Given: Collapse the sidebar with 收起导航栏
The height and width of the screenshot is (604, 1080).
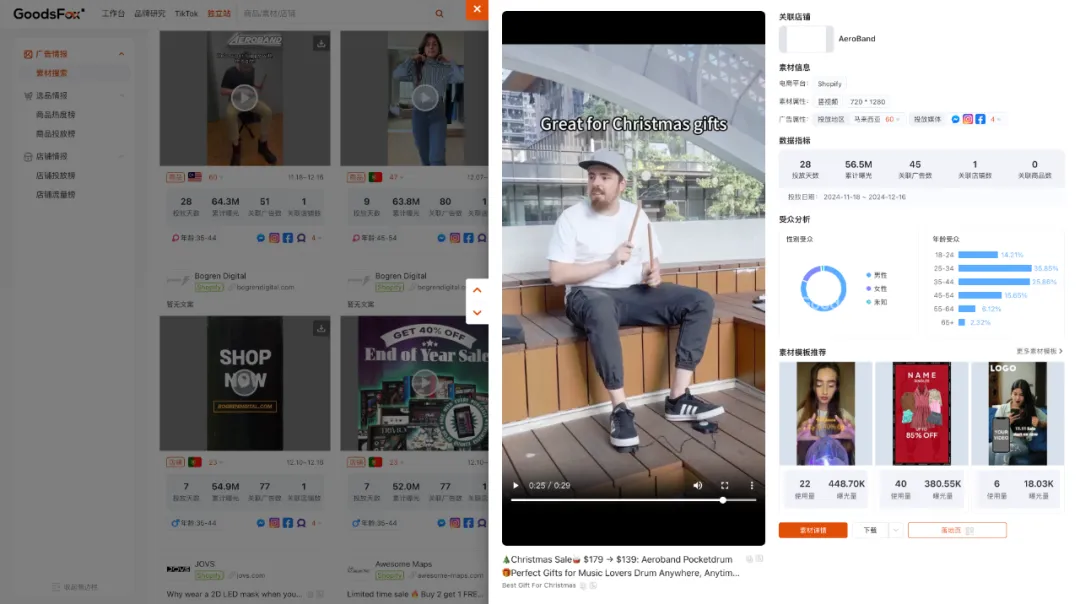Looking at the screenshot, I should (x=75, y=587).
